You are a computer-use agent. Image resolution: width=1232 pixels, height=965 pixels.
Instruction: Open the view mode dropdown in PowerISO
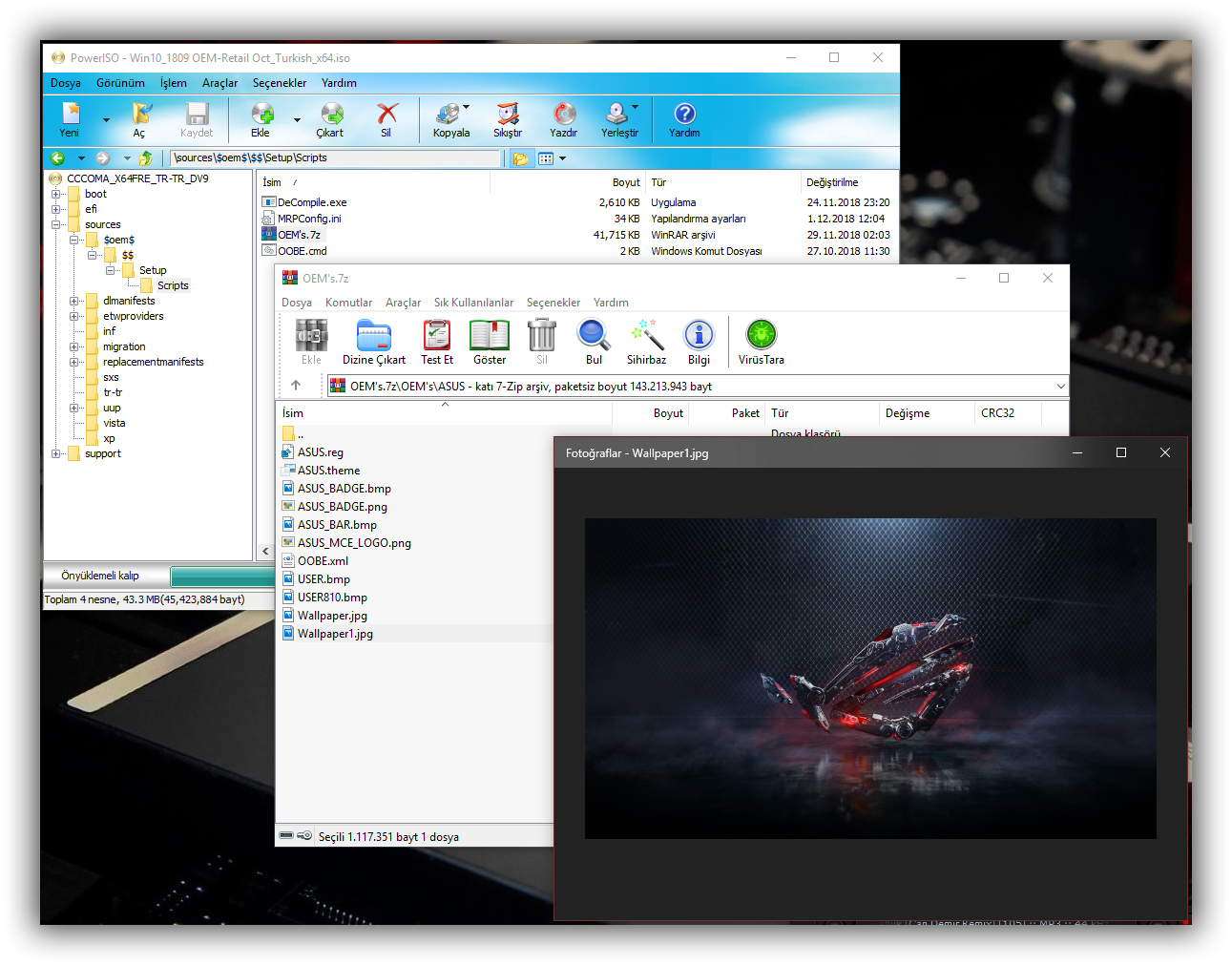click(x=562, y=158)
